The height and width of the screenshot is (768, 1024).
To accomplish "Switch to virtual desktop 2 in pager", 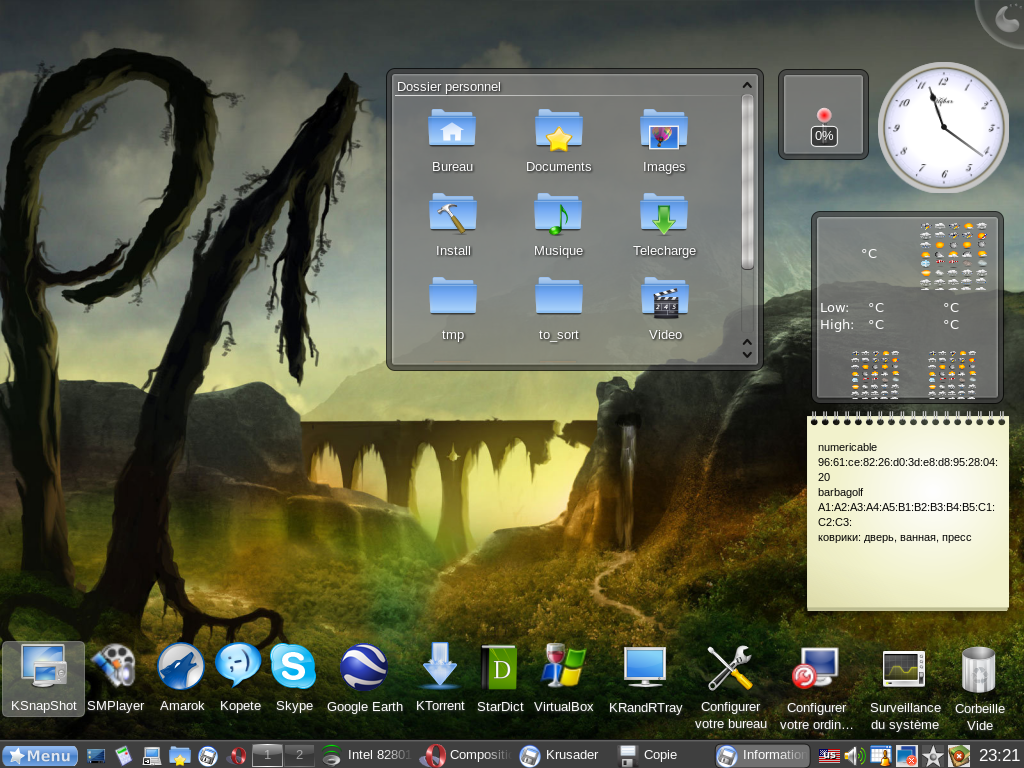I will point(298,755).
